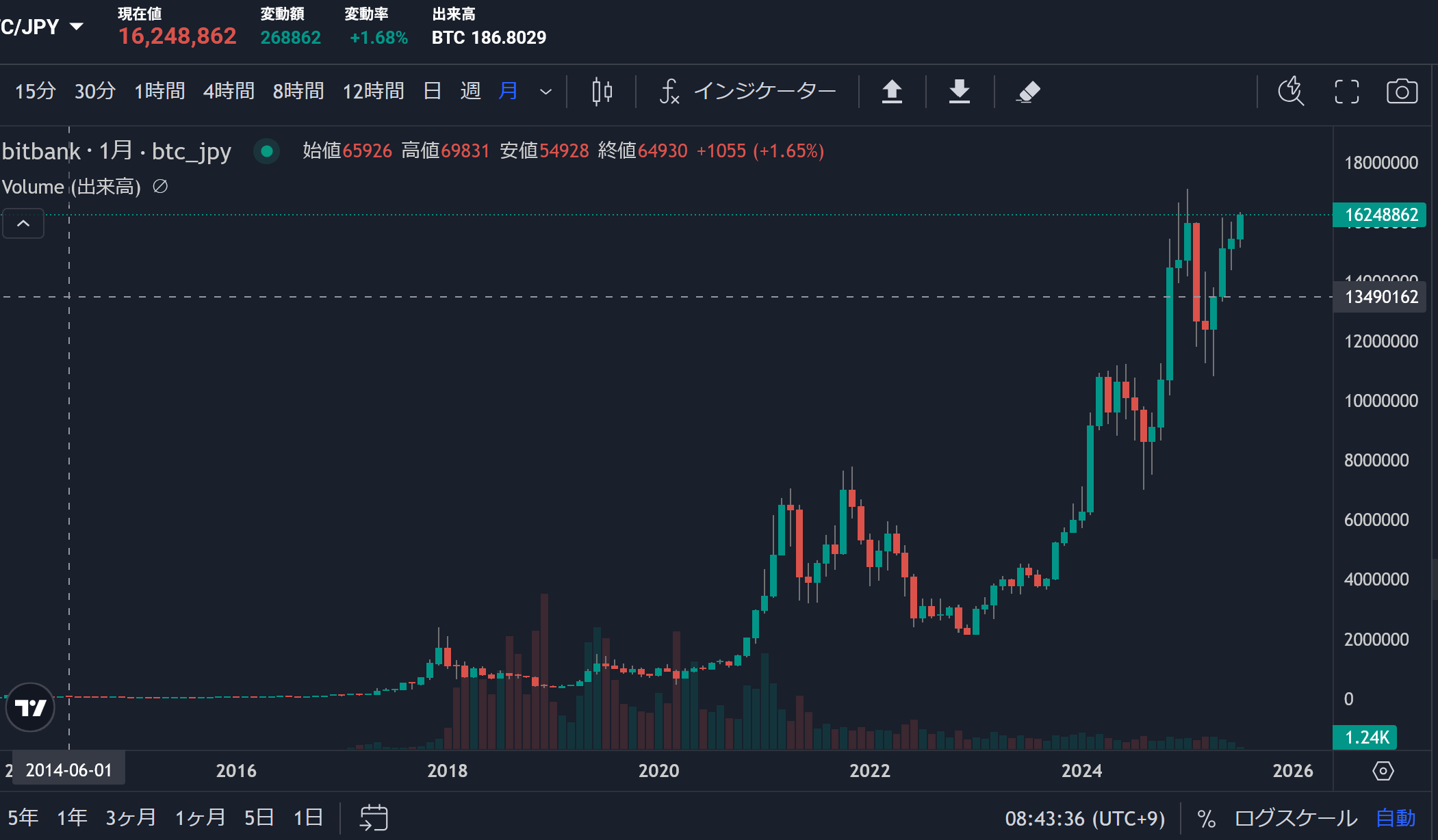Screen dimensions: 1438x840
Task: Enter fullscreen chart mode
Action: [x=1346, y=91]
